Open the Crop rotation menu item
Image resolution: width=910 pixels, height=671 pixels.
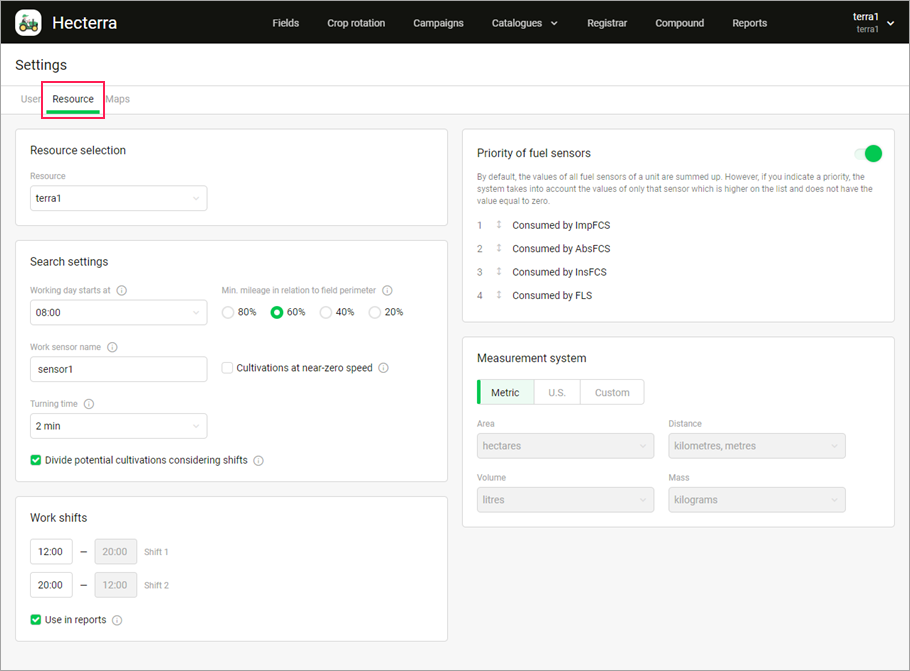click(x=356, y=23)
